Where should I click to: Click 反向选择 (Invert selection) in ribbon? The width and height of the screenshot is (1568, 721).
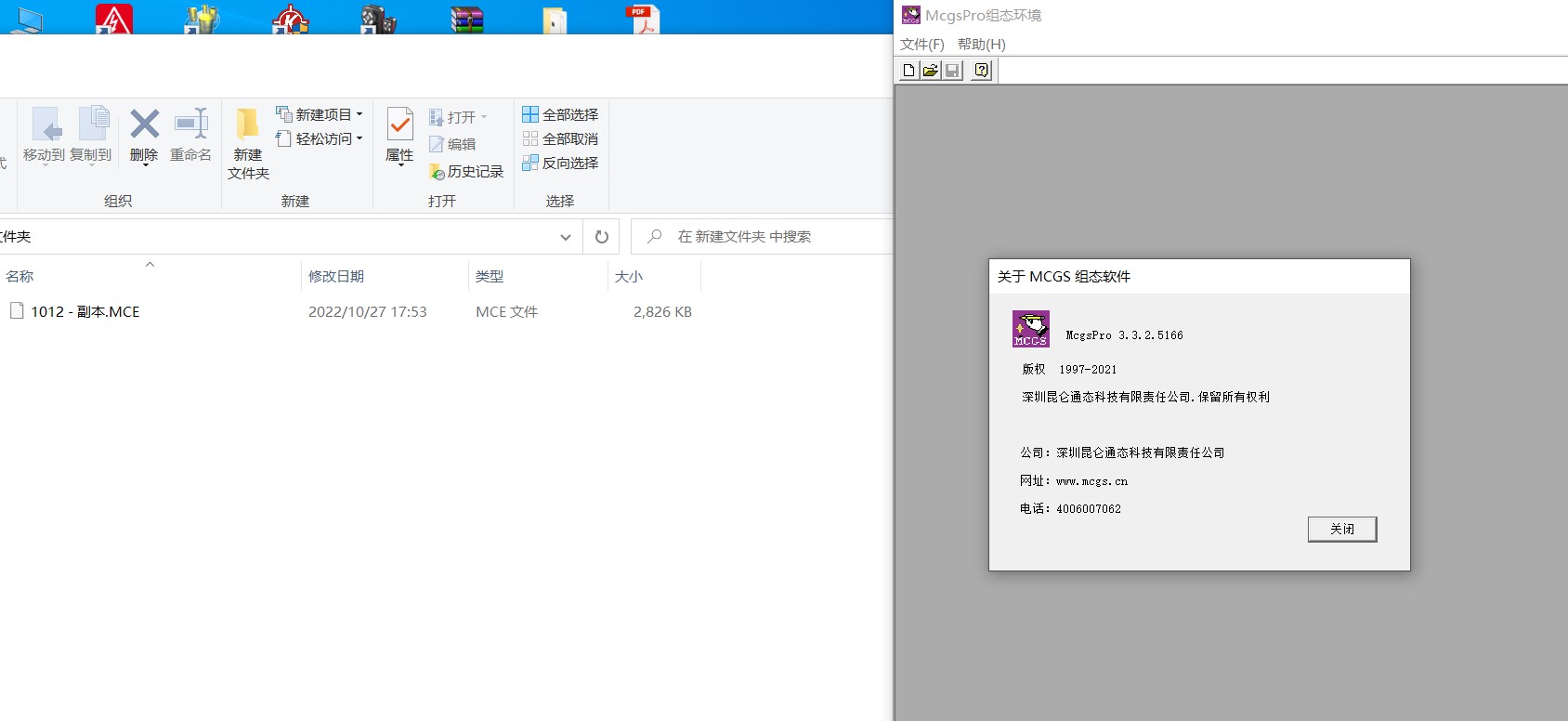(x=560, y=163)
